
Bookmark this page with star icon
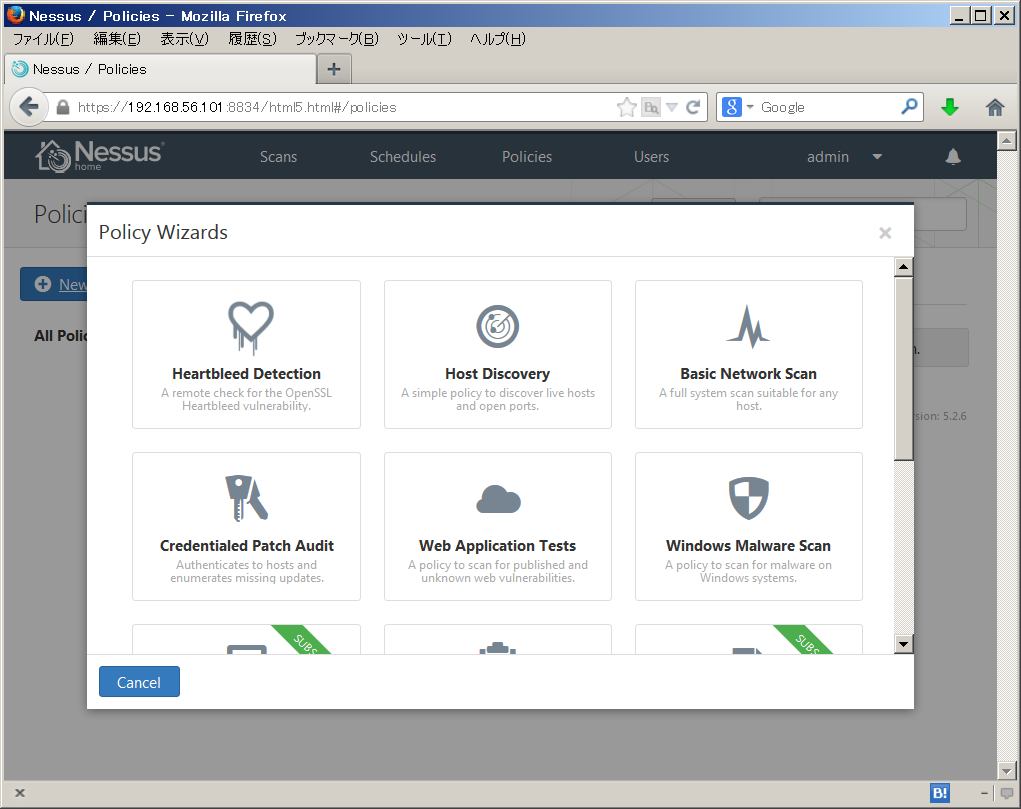click(626, 107)
